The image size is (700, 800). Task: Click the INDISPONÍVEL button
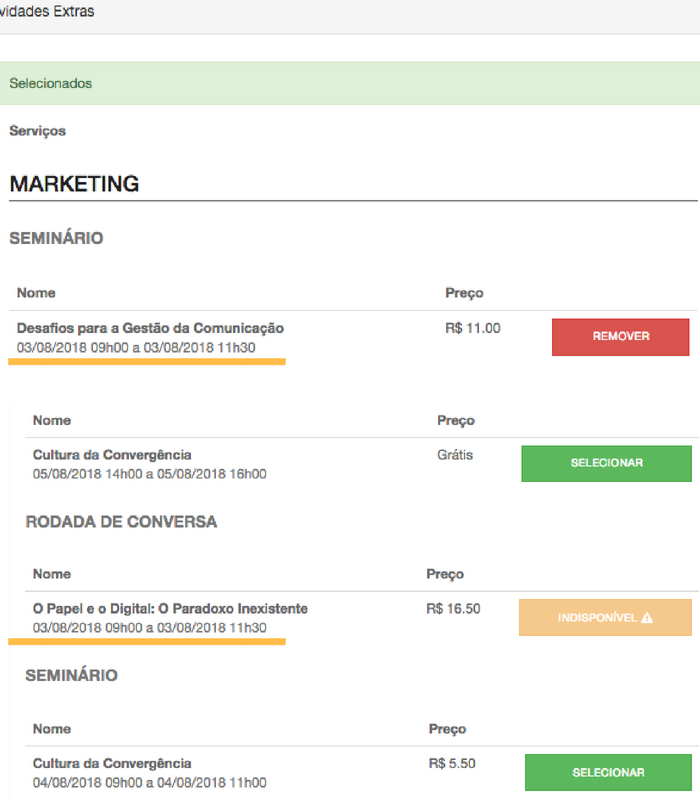[x=604, y=617]
